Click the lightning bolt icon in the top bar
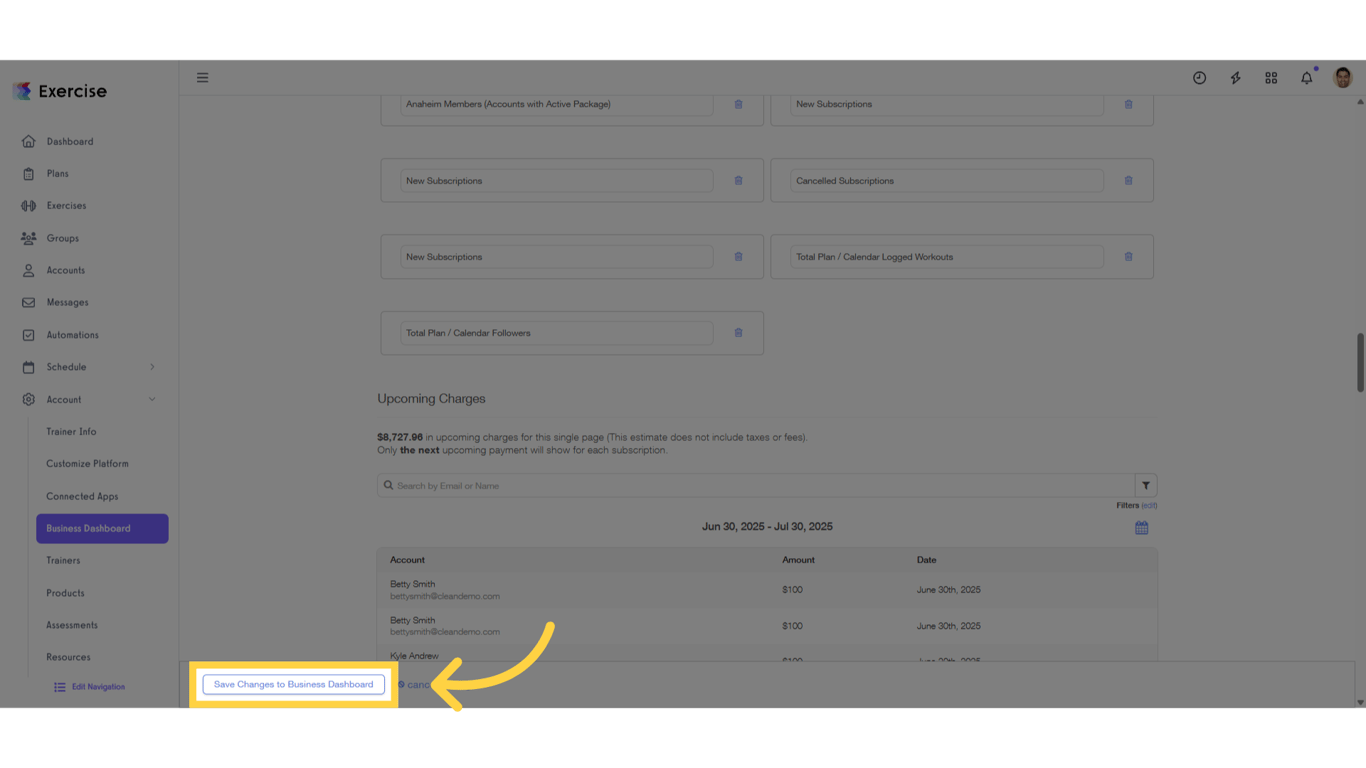1366x768 pixels. tap(1235, 77)
